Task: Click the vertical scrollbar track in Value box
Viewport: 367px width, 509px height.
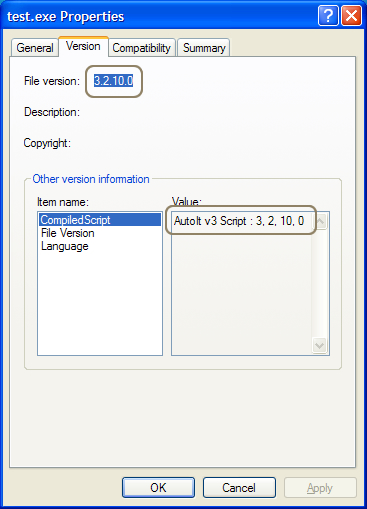Action: coord(320,283)
